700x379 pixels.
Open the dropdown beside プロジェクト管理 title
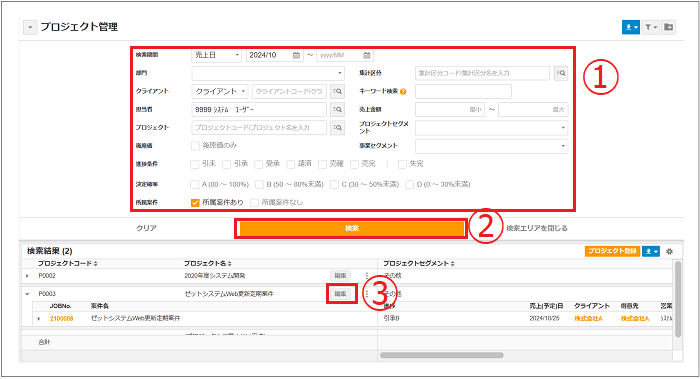pos(30,27)
